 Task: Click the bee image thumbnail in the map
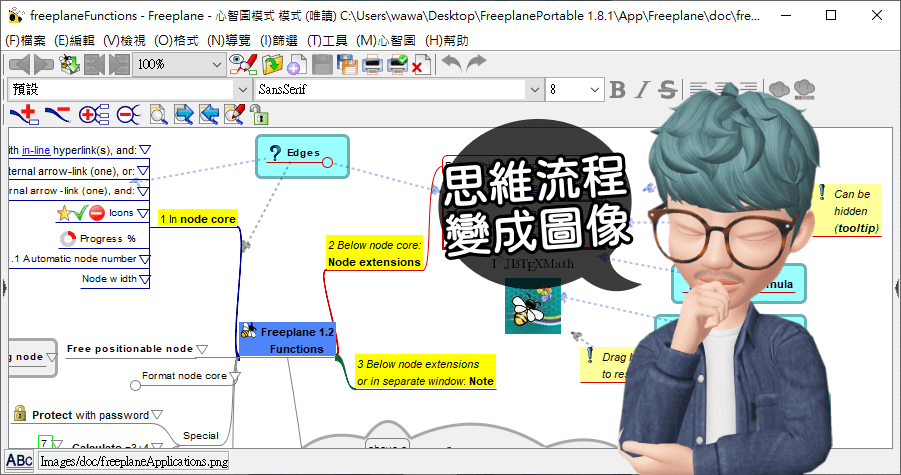(x=533, y=306)
